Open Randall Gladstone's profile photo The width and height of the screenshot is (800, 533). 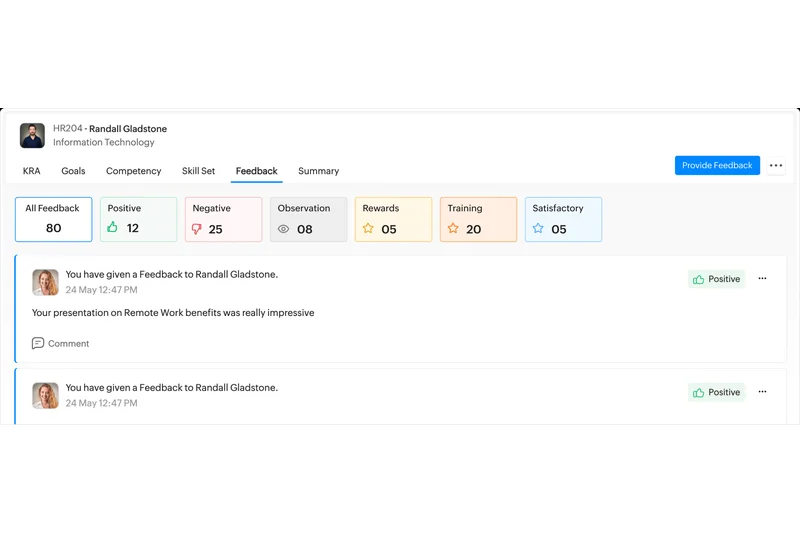click(32, 135)
